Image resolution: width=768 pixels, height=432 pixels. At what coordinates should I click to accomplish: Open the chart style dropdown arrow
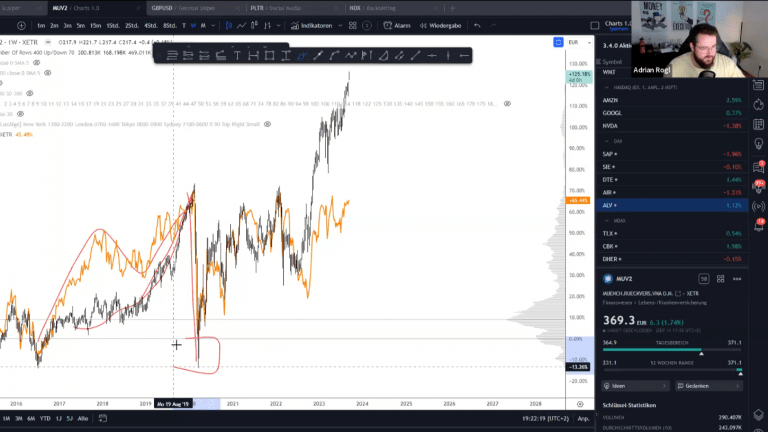pos(278,25)
